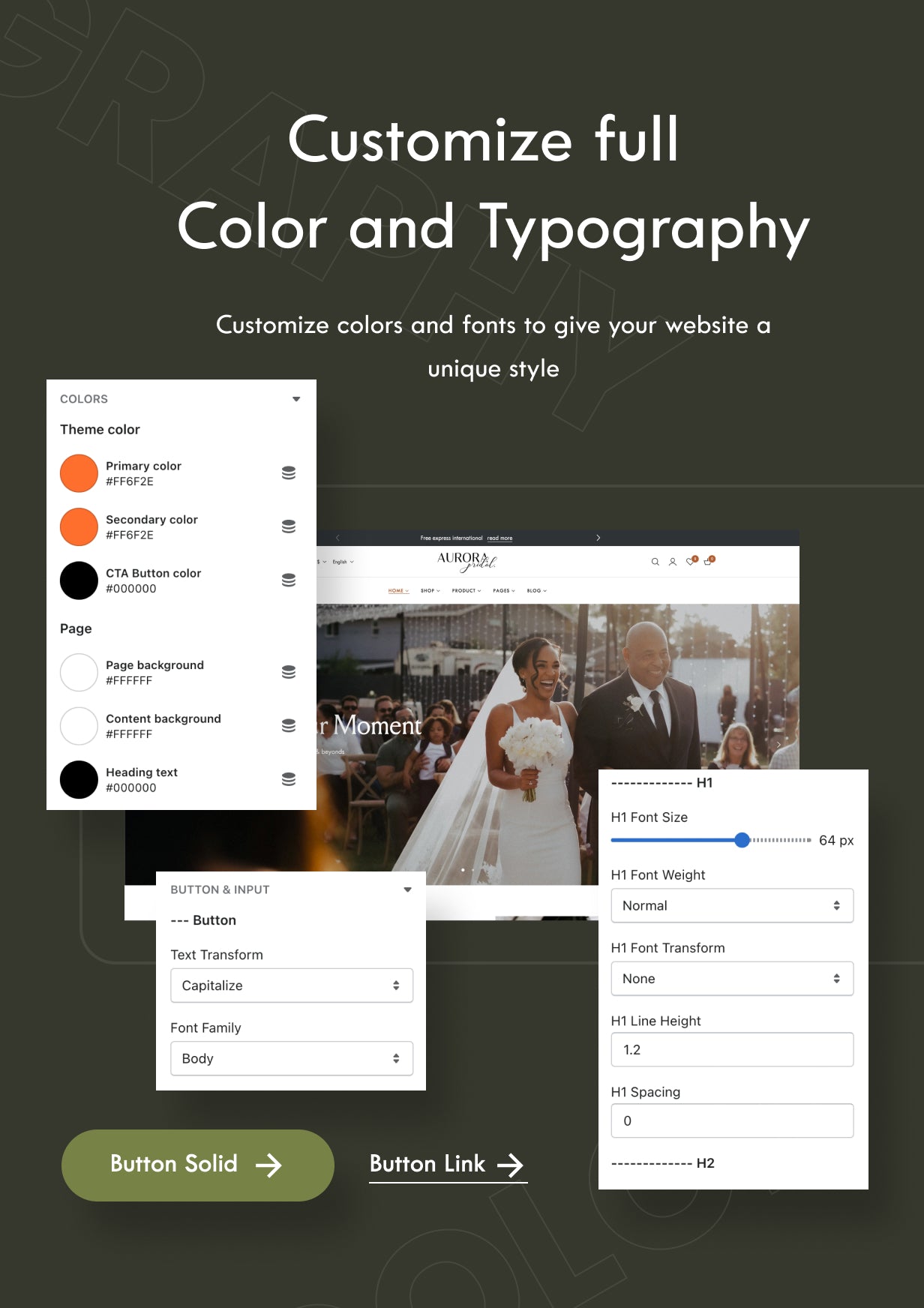Click the account user icon in header

[673, 562]
